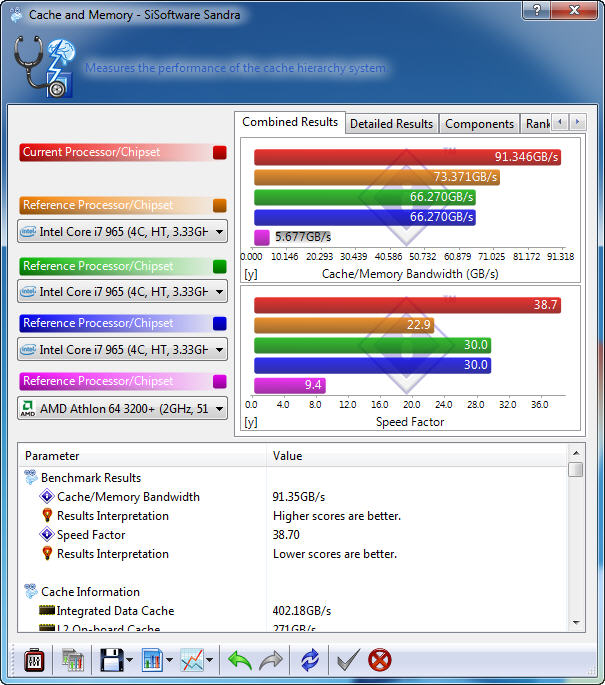Click the Cache/Memory Bandwidth diamond icon
This screenshot has height=685, width=605.
(x=47, y=496)
